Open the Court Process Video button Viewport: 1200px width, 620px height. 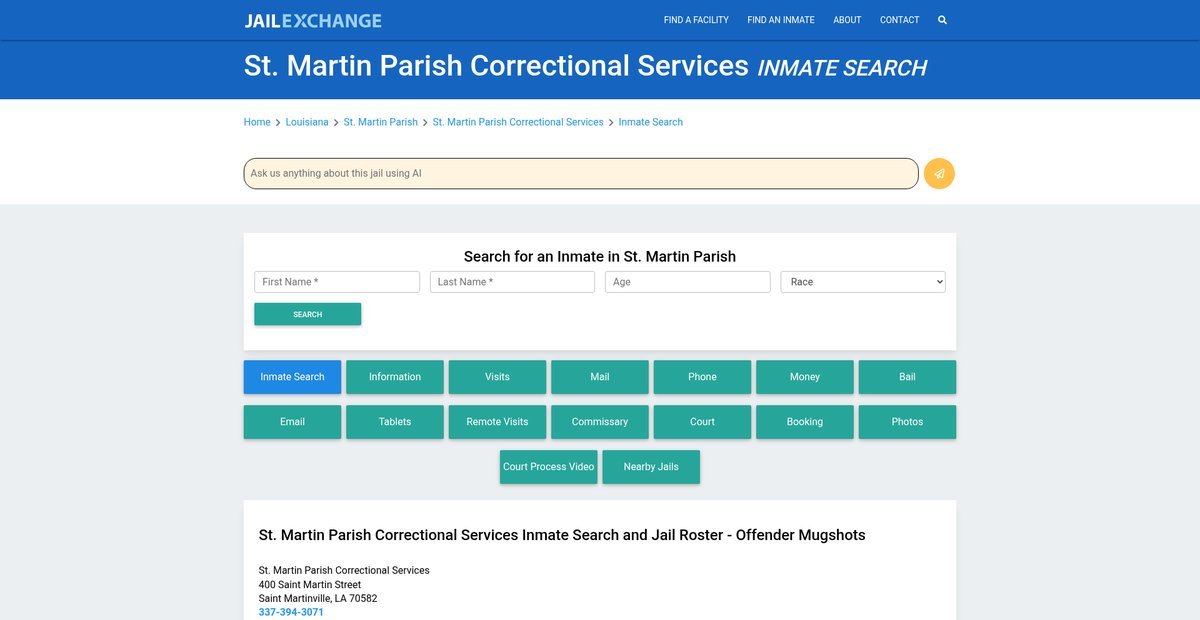point(548,467)
